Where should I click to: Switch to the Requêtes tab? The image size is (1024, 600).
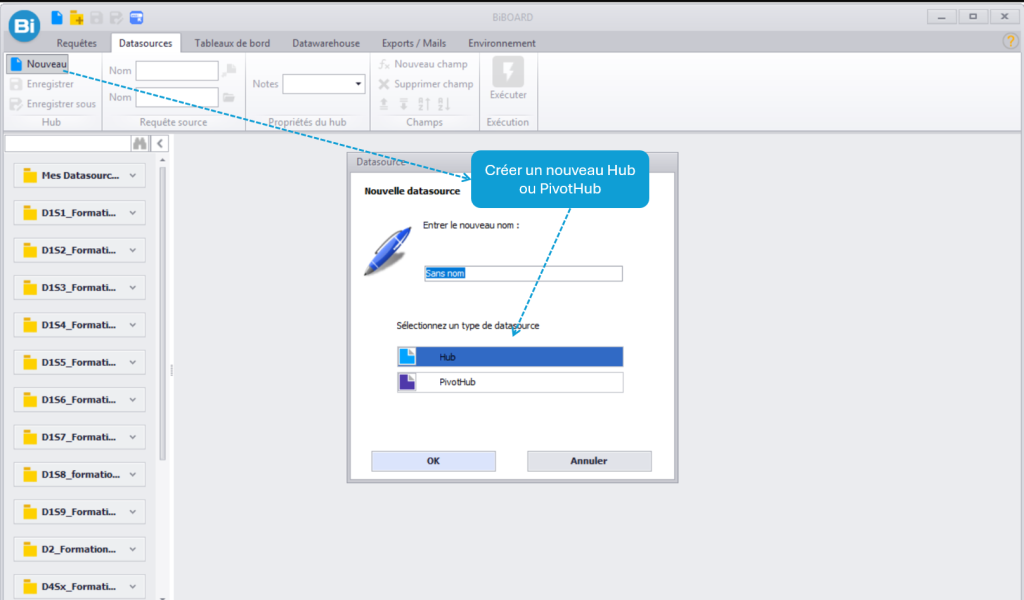pos(76,43)
